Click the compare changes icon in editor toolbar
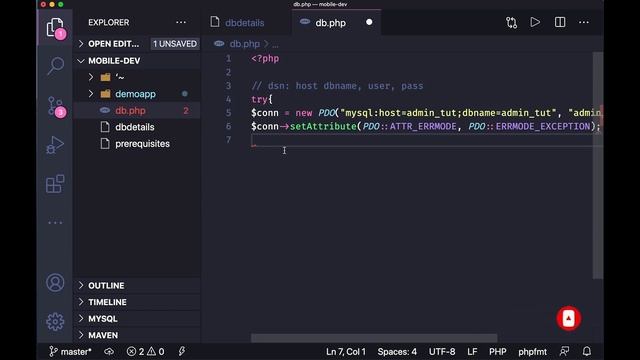The width and height of the screenshot is (640, 360). [511, 22]
